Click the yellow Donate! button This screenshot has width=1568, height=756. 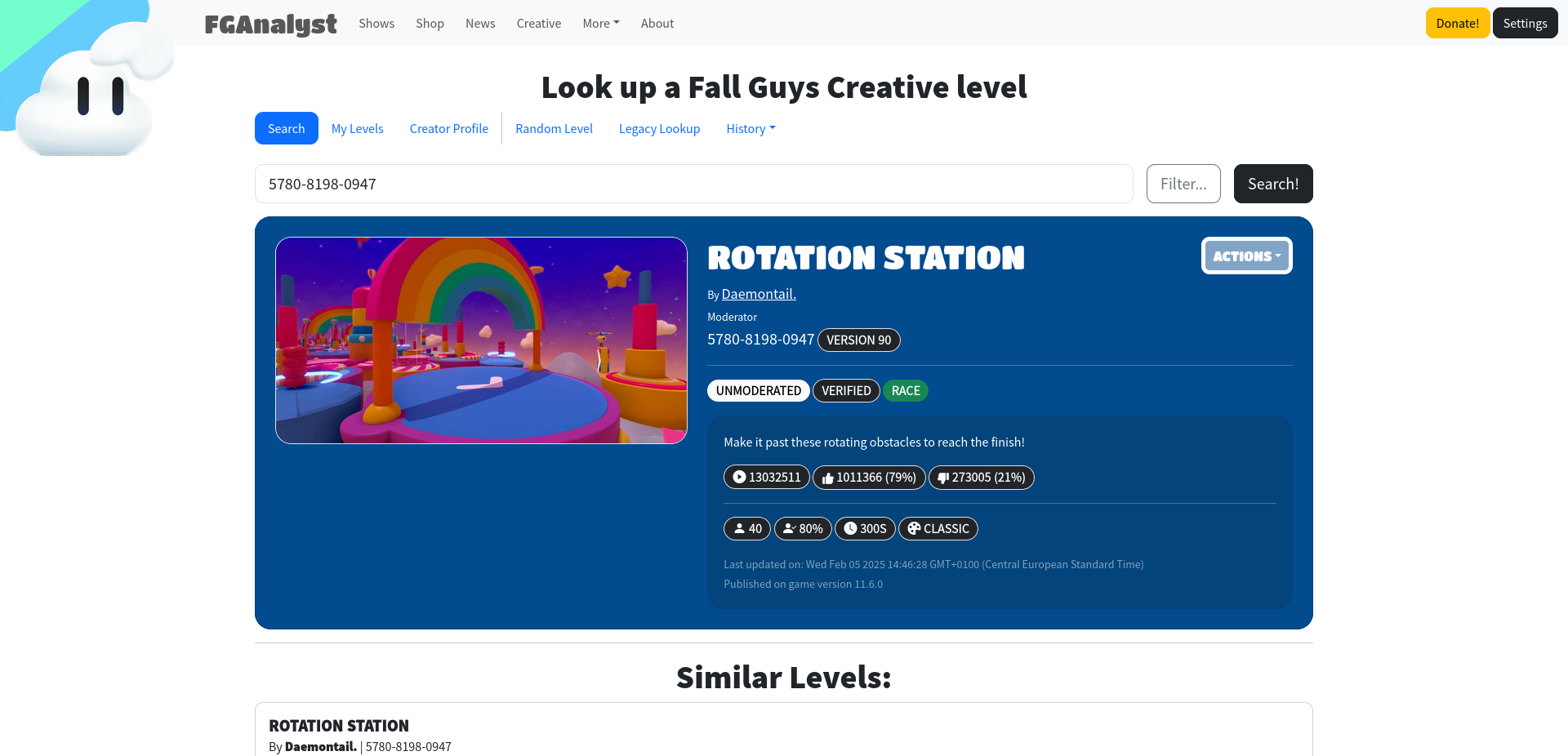click(1458, 23)
